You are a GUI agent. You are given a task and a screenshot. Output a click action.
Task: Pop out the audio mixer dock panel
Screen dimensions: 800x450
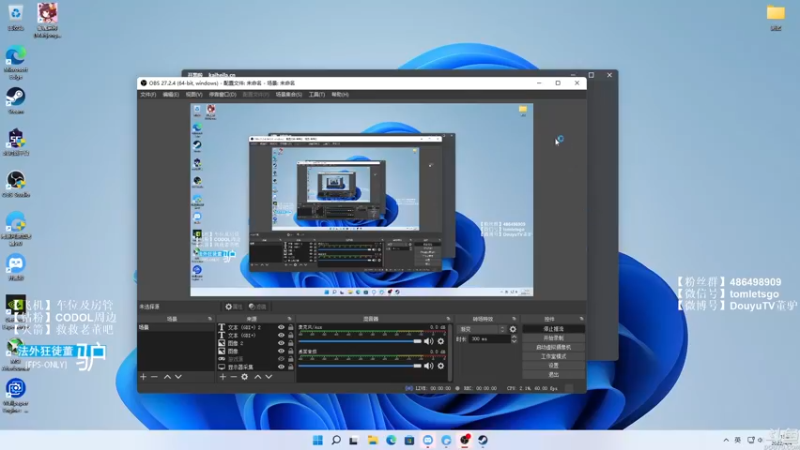[x=448, y=319]
